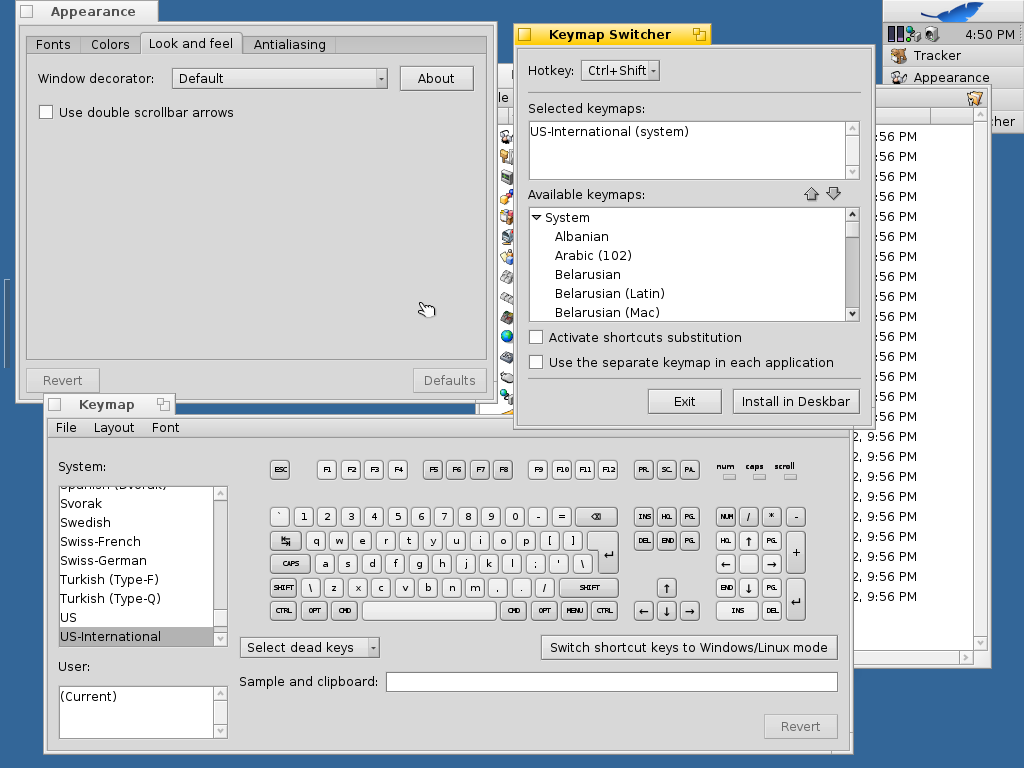Click the Revert button in Keymap window
The height and width of the screenshot is (768, 1024).
pos(800,726)
